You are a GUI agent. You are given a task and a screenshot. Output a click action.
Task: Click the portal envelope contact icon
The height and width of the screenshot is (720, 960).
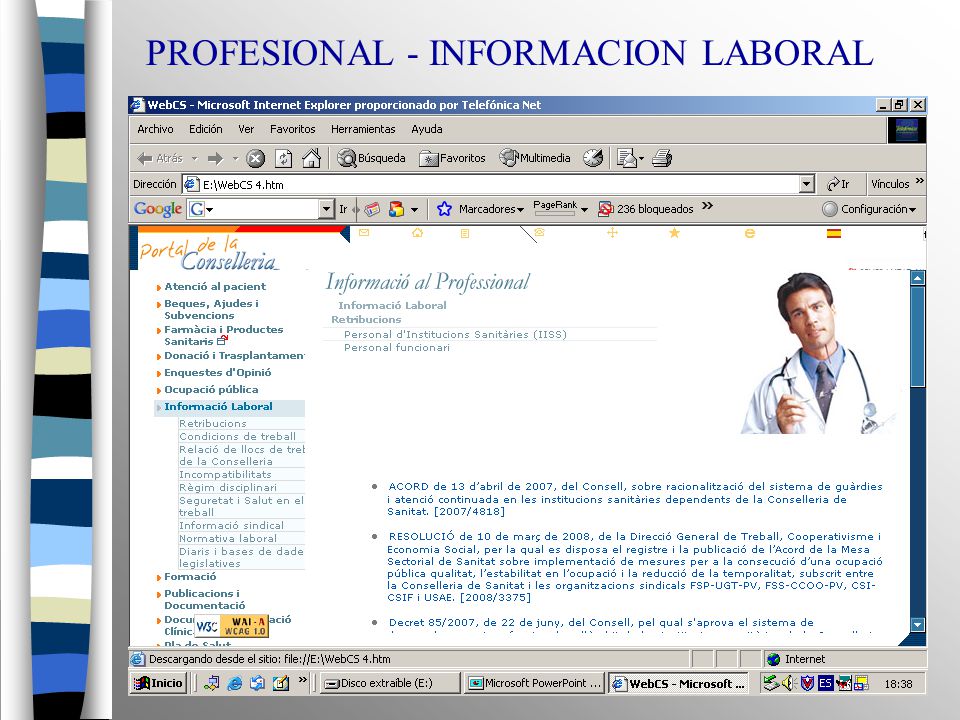(x=364, y=233)
